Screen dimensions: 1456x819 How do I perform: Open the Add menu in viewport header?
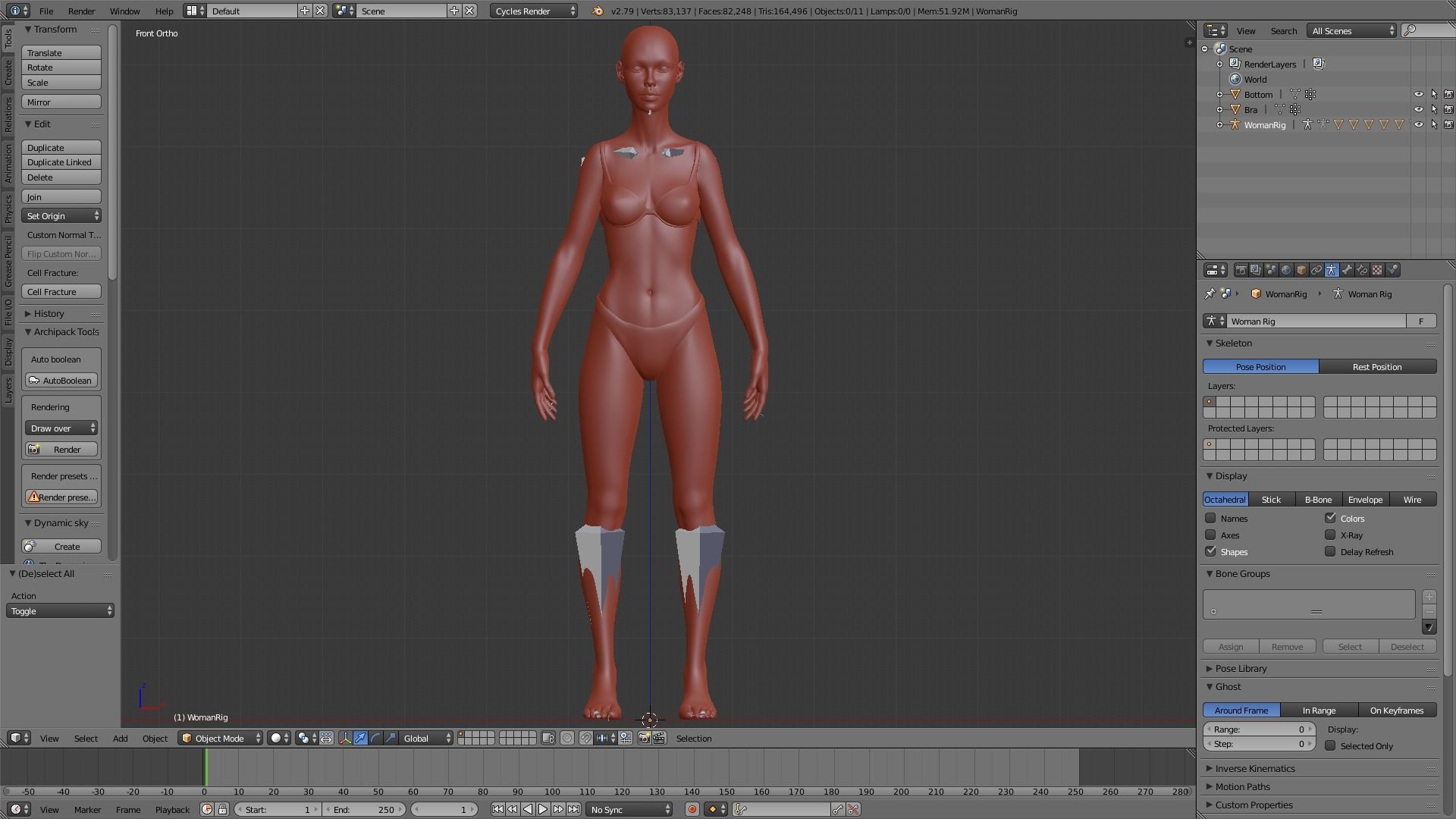(x=120, y=738)
